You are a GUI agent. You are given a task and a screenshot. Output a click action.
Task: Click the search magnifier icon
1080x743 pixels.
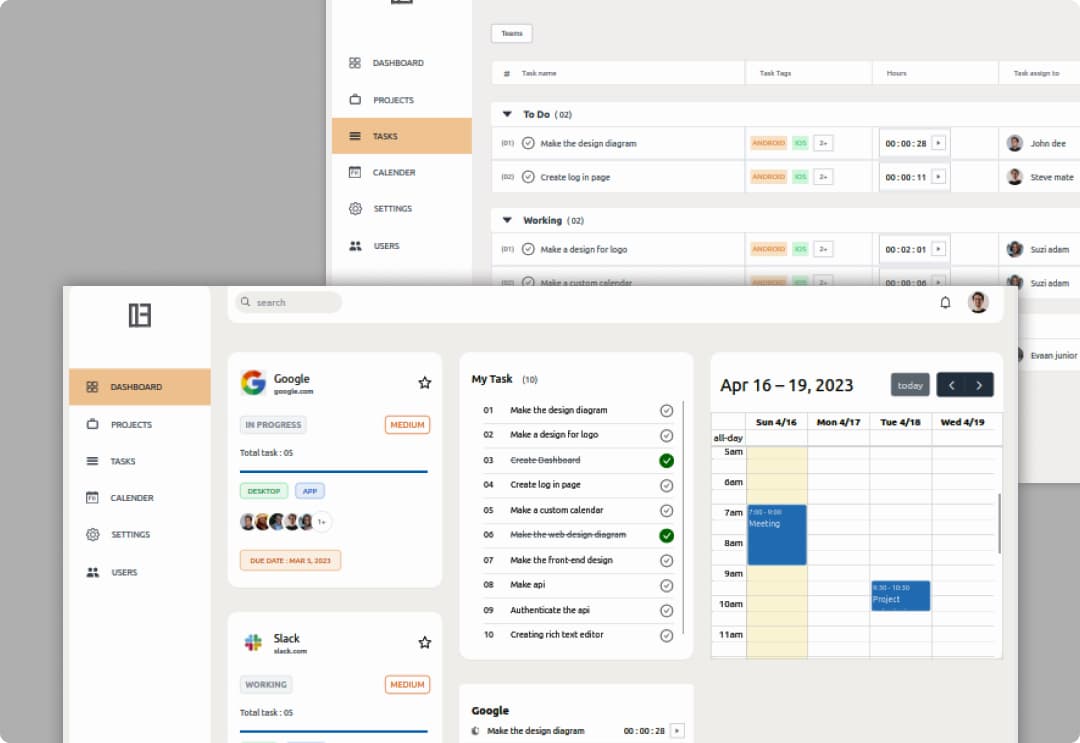pyautogui.click(x=245, y=302)
